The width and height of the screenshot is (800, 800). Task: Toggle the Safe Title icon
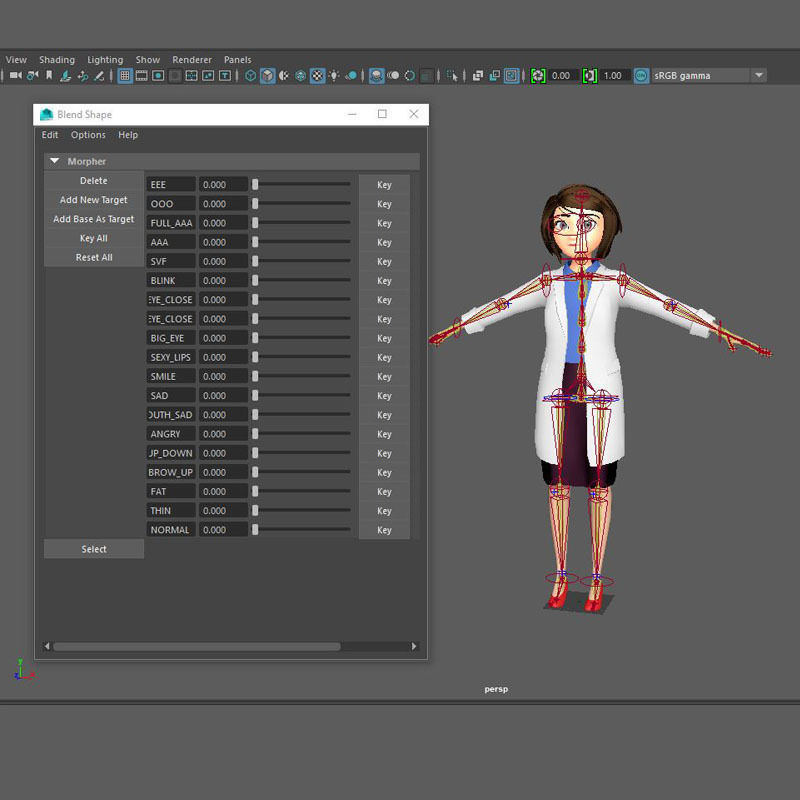[224, 76]
